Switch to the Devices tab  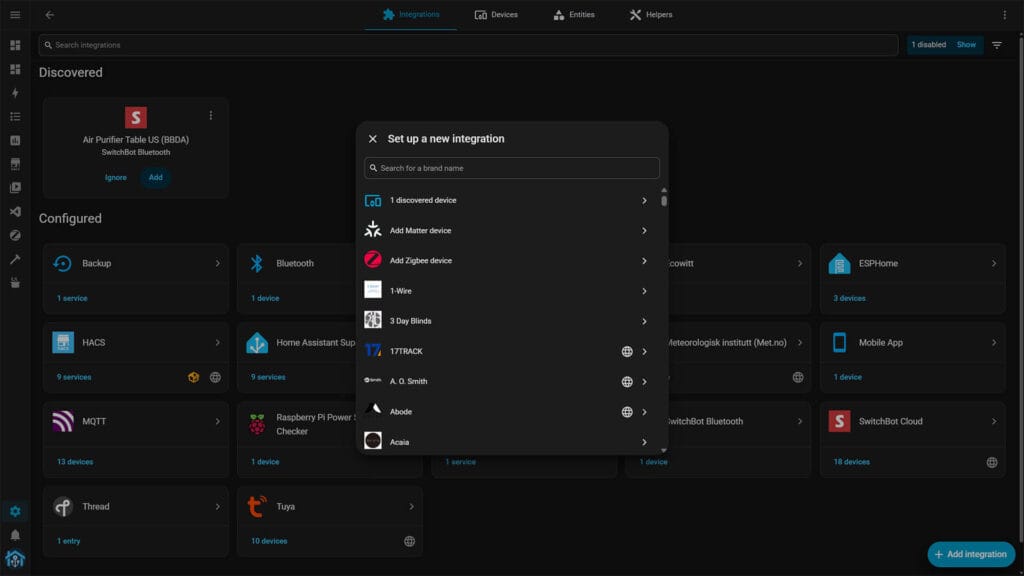[496, 14]
